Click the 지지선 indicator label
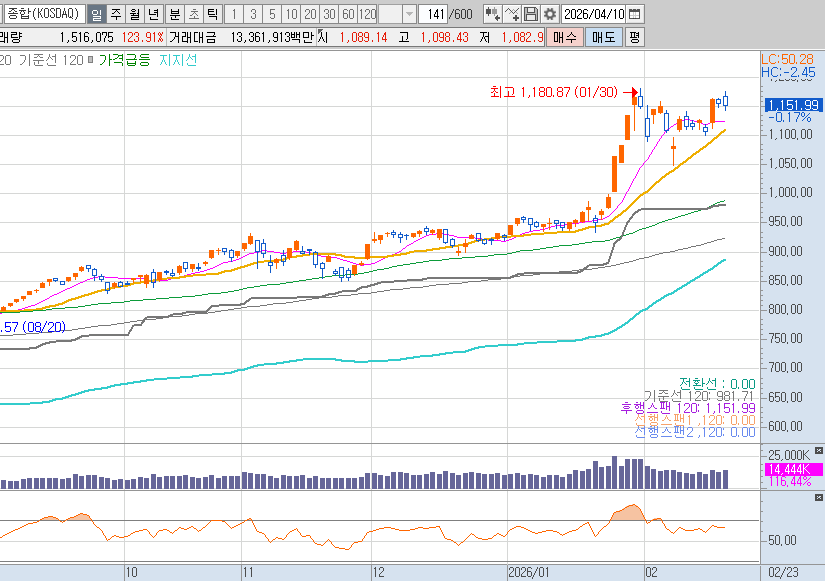The image size is (825, 581). click(x=178, y=60)
